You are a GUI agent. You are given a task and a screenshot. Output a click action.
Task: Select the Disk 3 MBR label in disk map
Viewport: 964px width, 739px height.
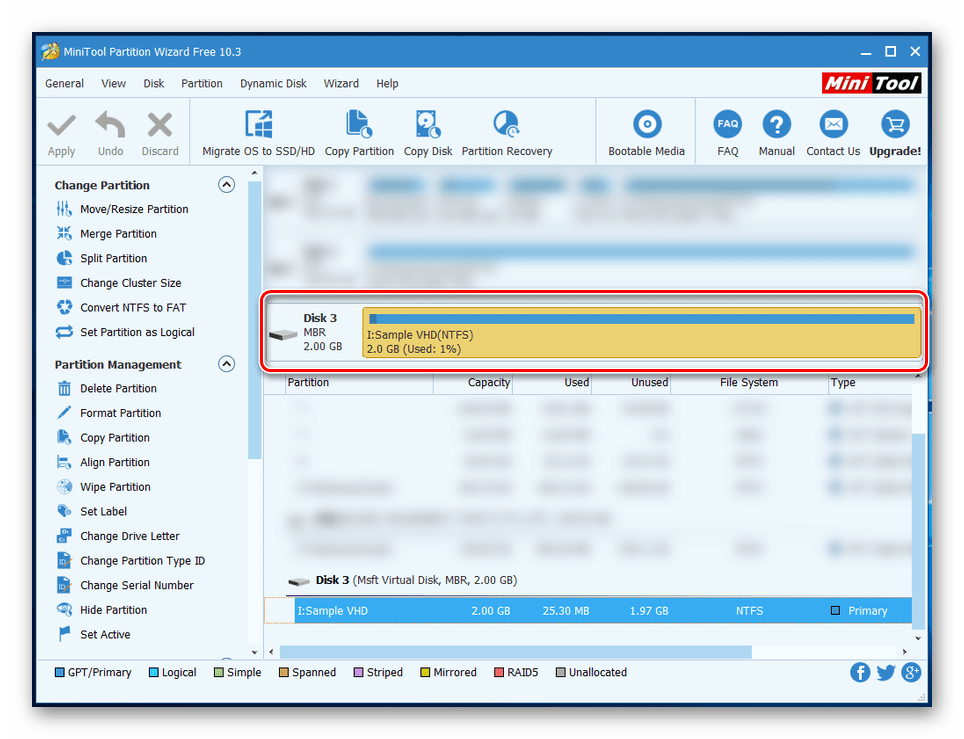click(x=314, y=333)
